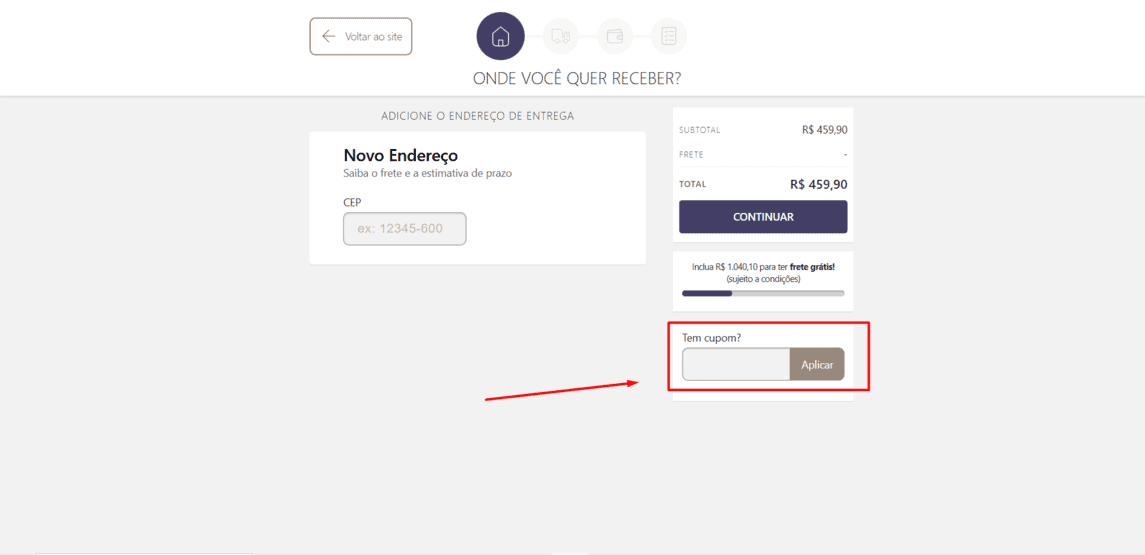Click the free shipping progress bar
Image resolution: width=1145 pixels, height=555 pixels.
click(763, 293)
